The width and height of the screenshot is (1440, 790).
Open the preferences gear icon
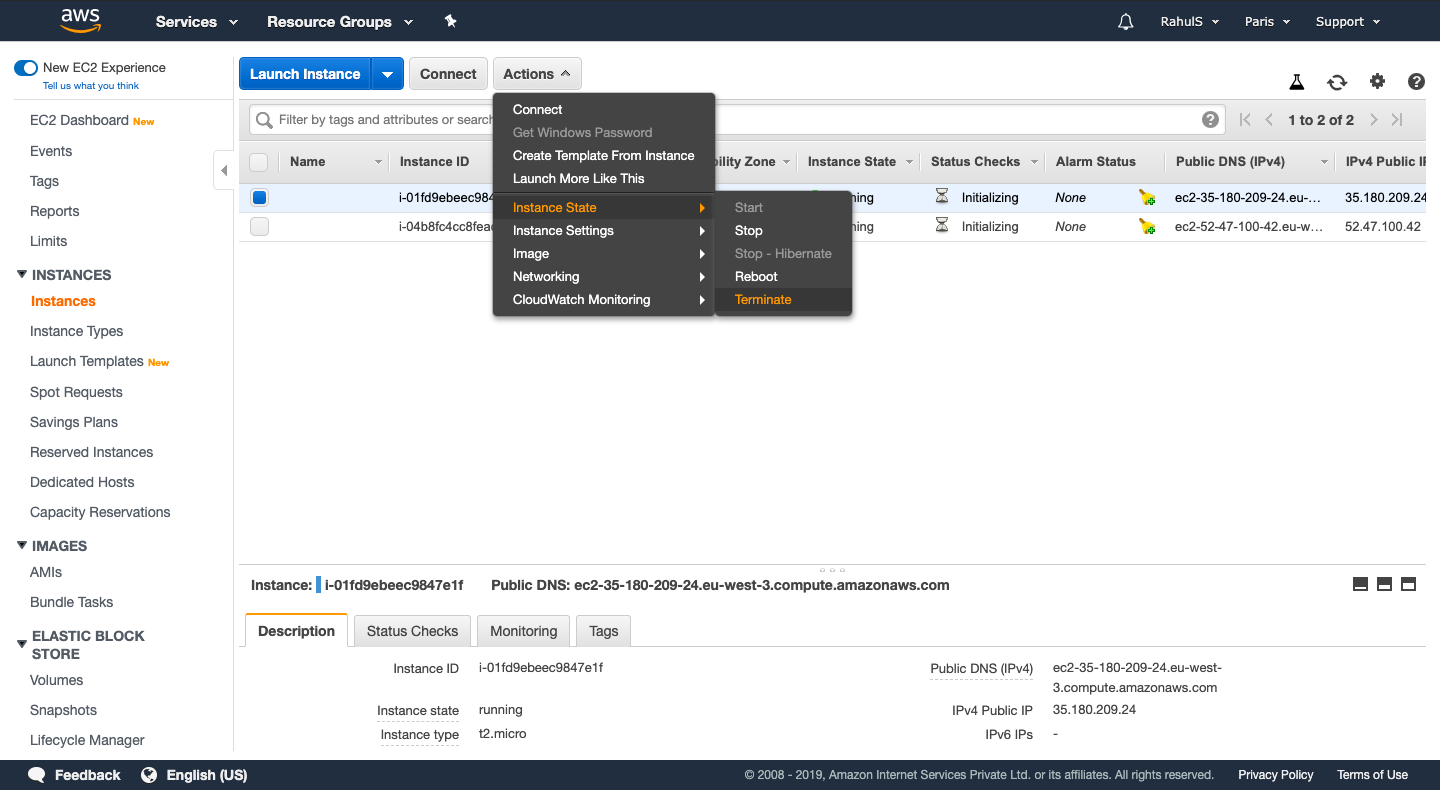(1377, 82)
